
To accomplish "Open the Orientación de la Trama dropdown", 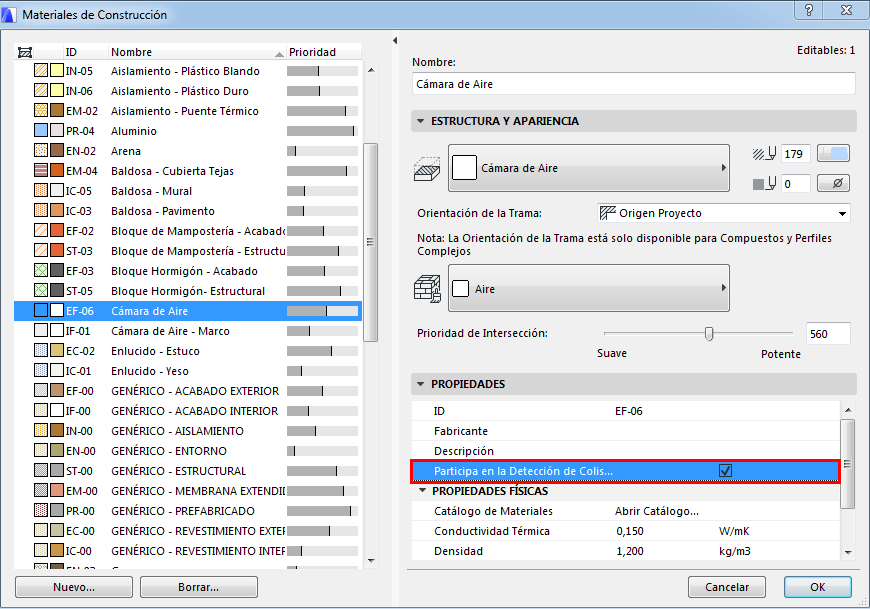I will [724, 213].
